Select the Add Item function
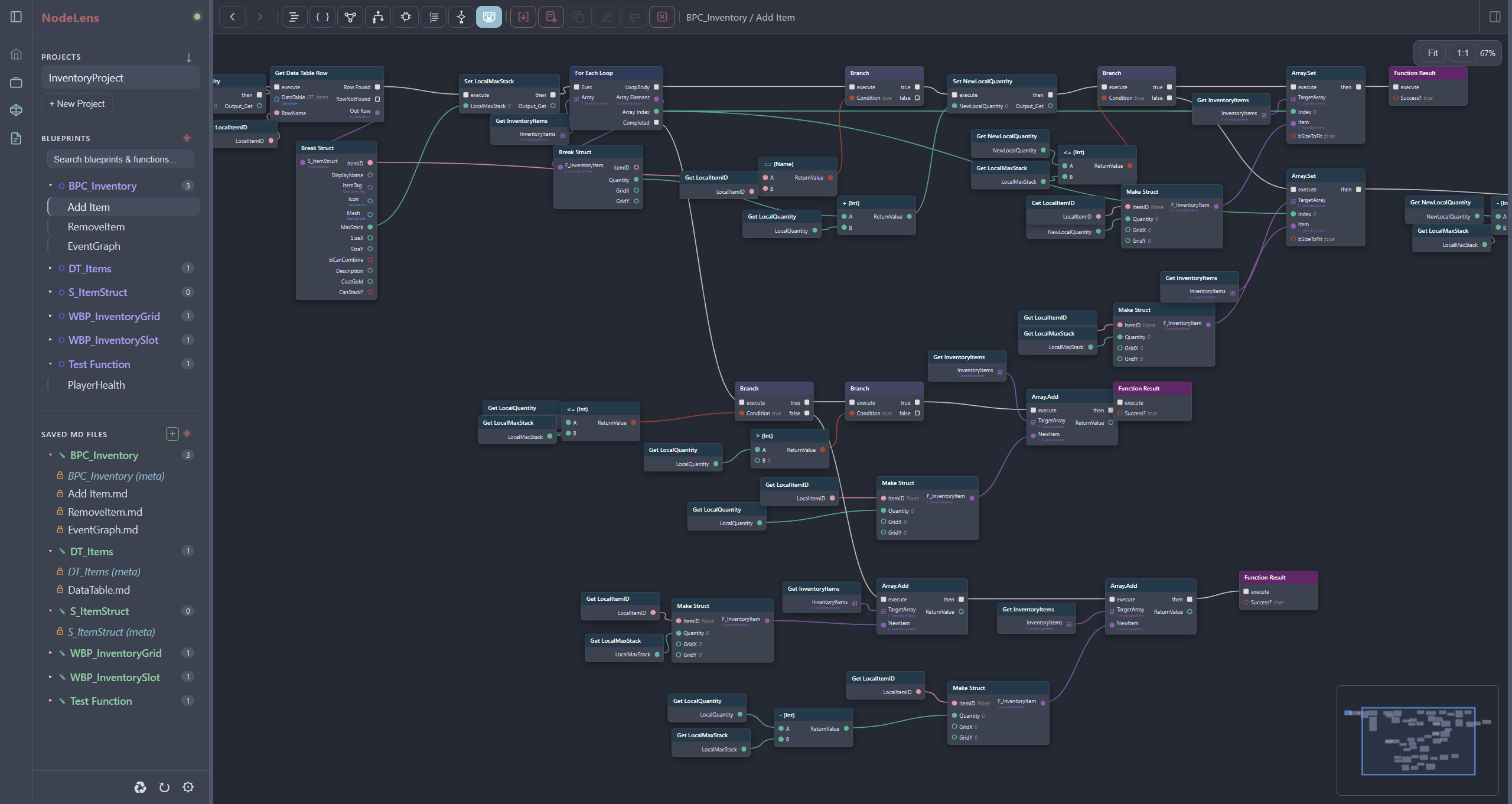This screenshot has width=1512, height=804. coord(123,207)
